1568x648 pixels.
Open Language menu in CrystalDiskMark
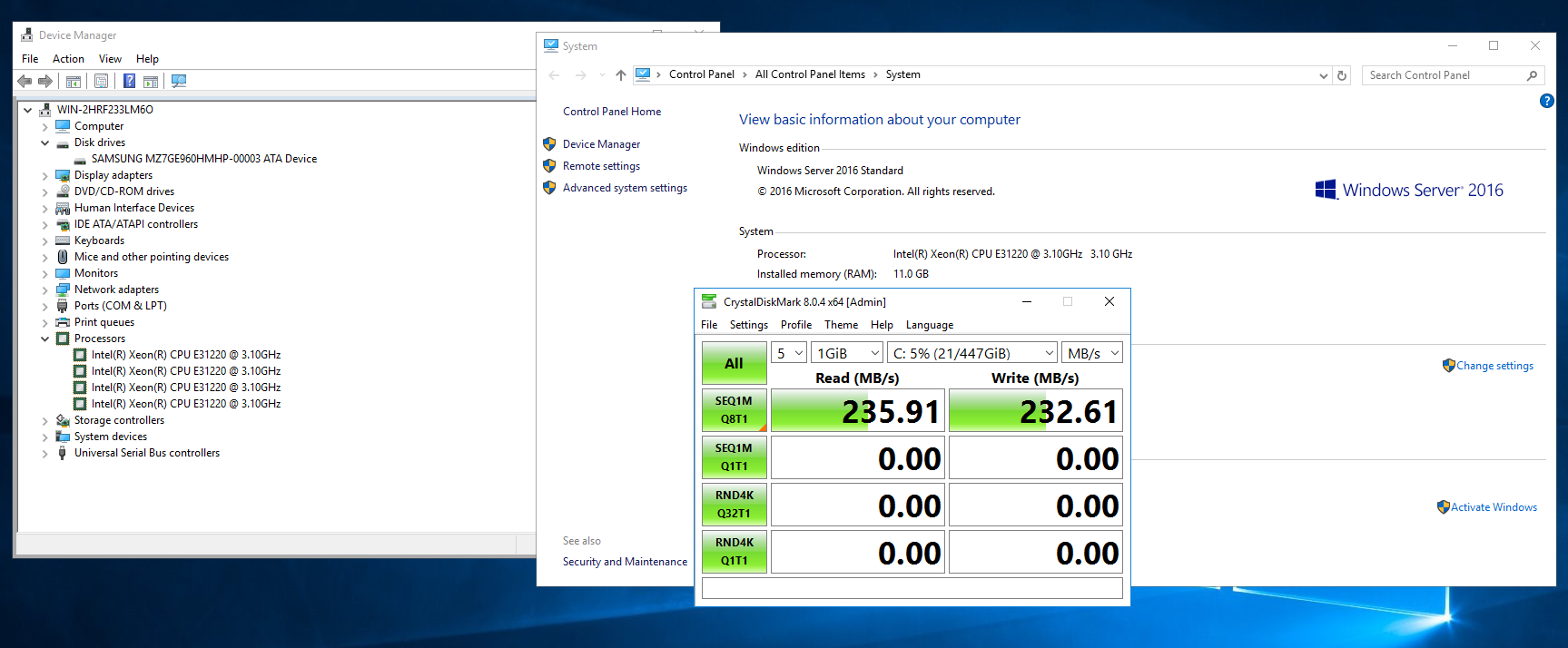[x=930, y=325]
